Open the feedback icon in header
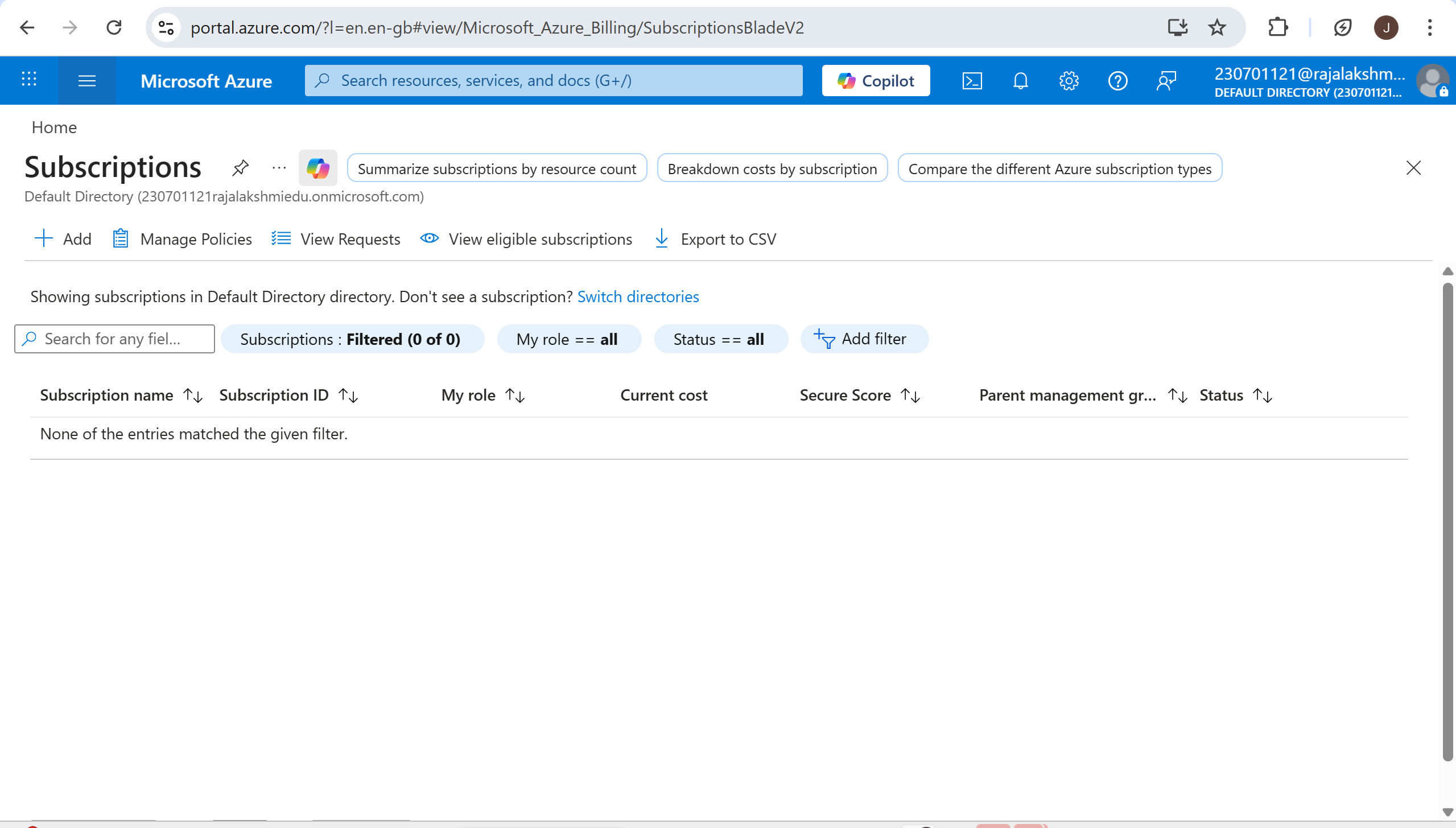Viewport: 1456px width, 828px height. (x=1166, y=81)
